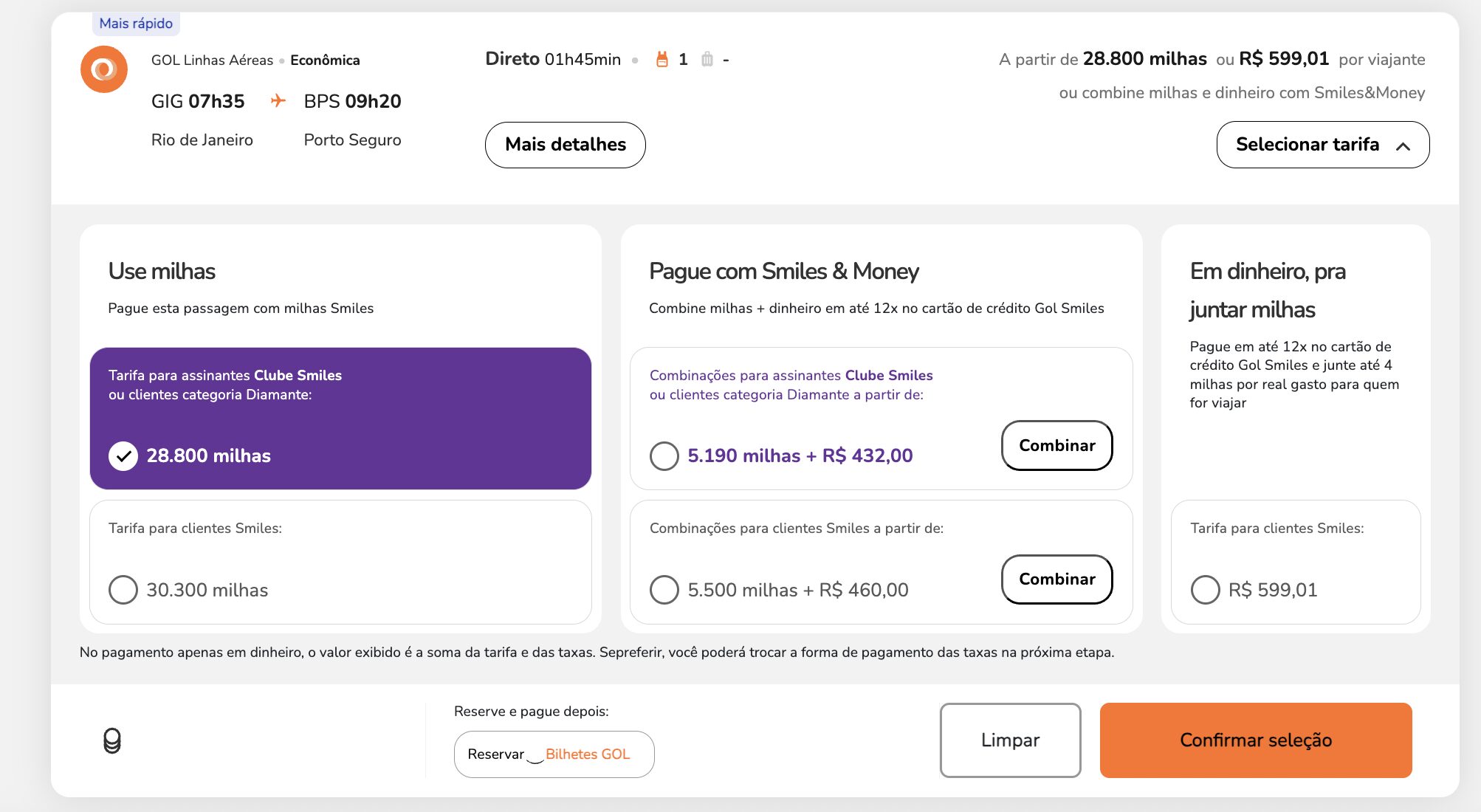
Task: Click the GOL Linhas Aéreas orange logo
Action: coord(104,69)
